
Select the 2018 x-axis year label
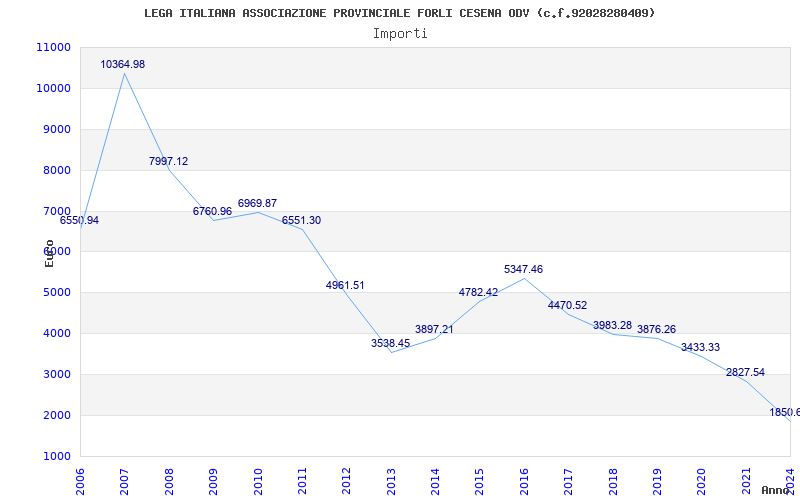pyautogui.click(x=613, y=481)
